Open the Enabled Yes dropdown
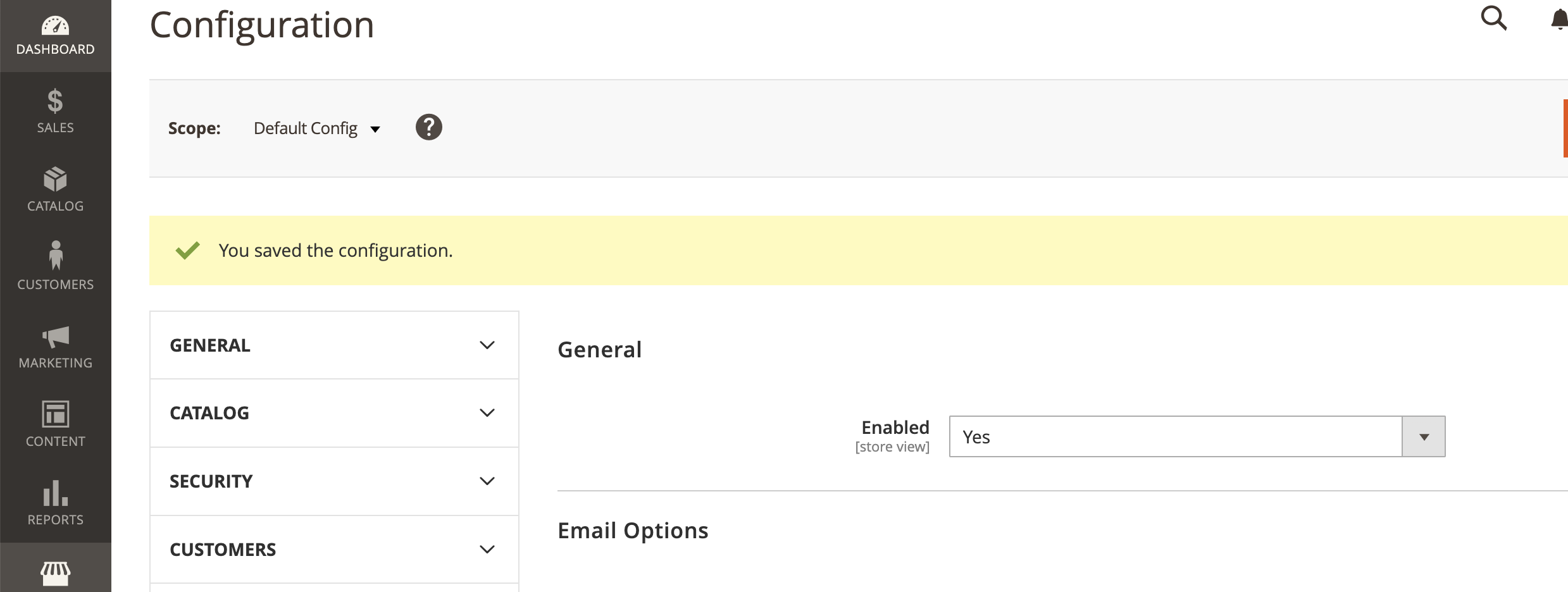This screenshot has width=1568, height=592. pyautogui.click(x=1197, y=436)
